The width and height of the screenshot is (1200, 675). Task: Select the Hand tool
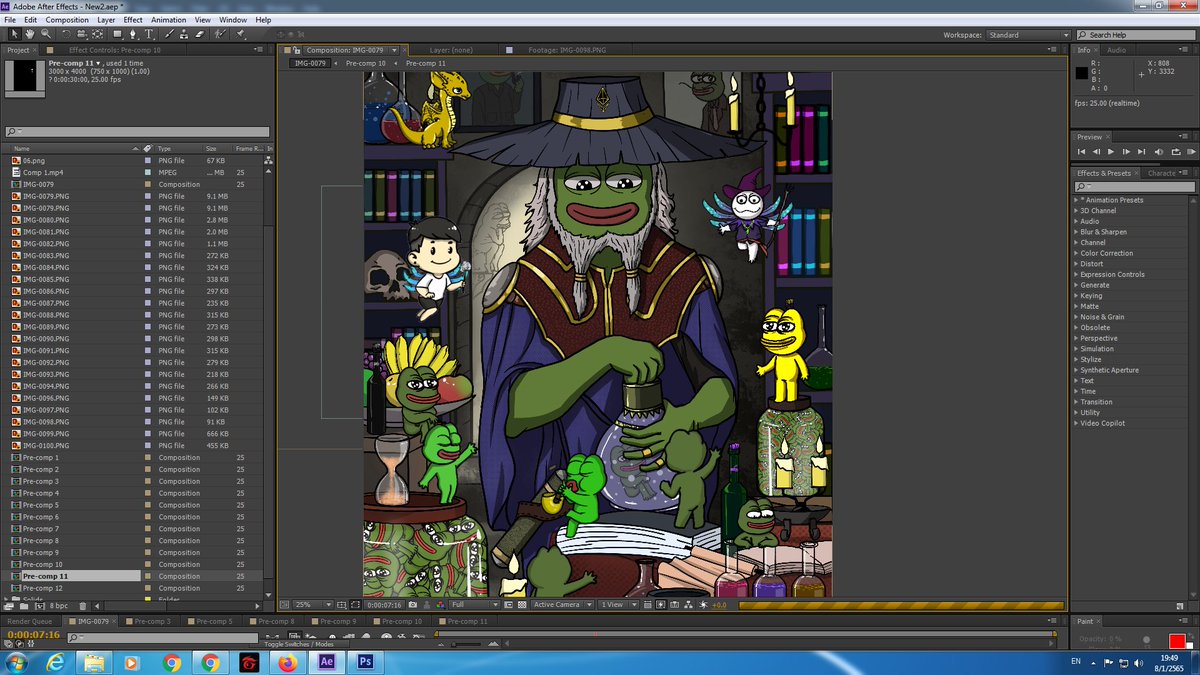(30, 34)
